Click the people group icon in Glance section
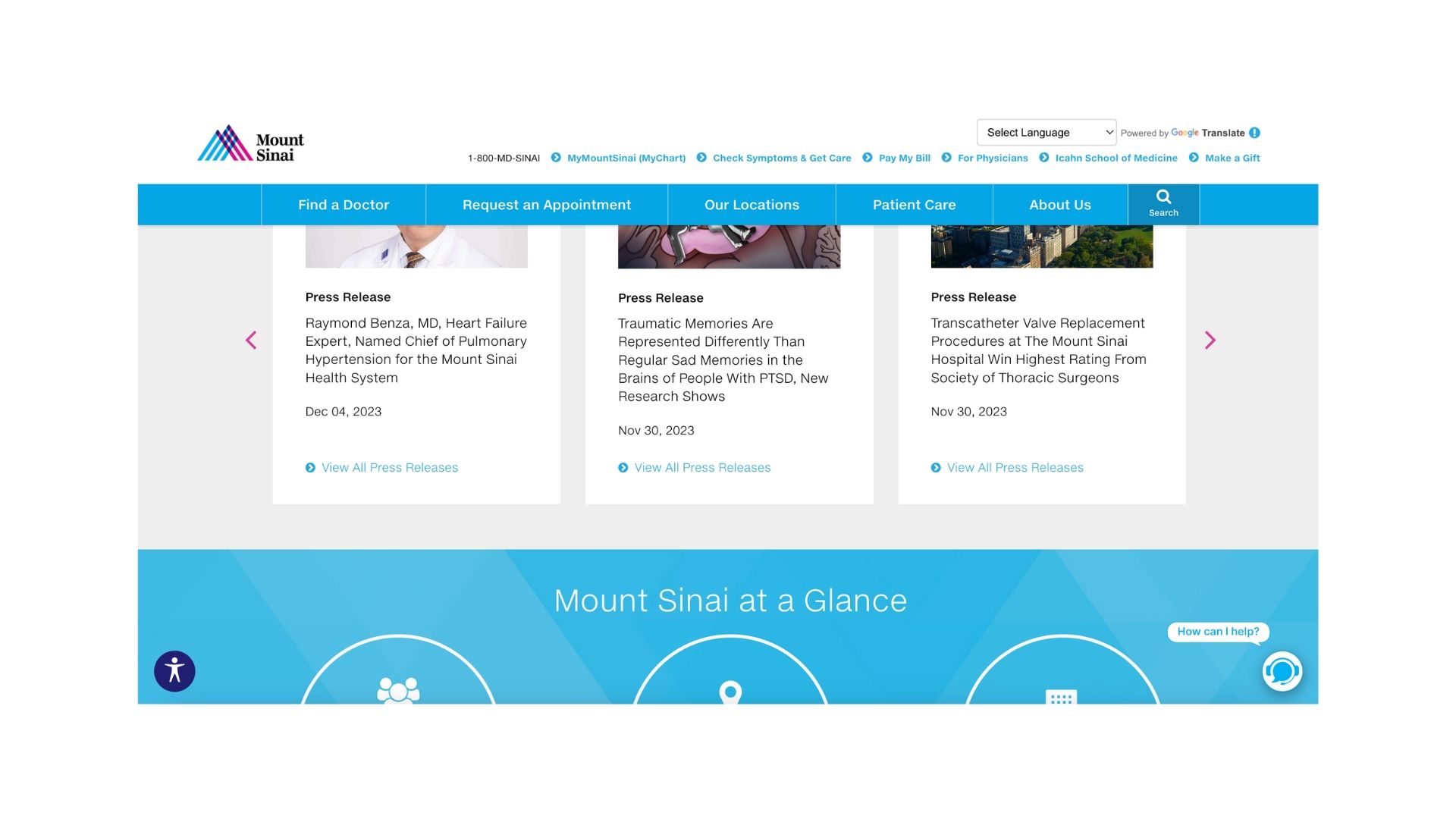The image size is (1456, 819). click(398, 691)
